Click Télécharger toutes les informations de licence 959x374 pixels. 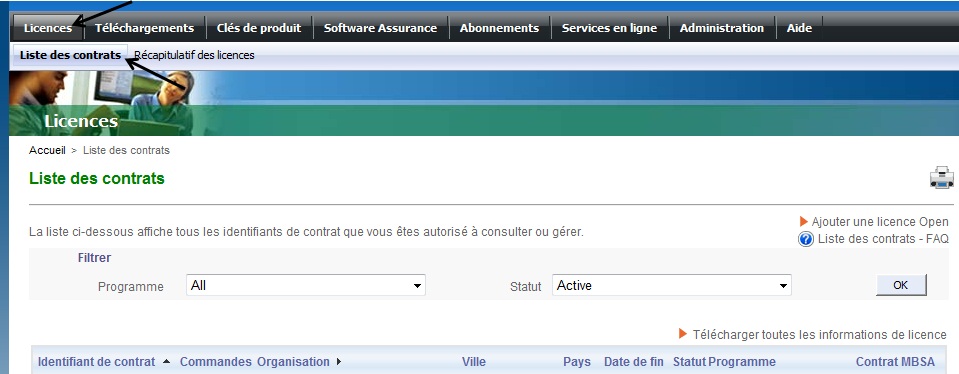(x=820, y=335)
